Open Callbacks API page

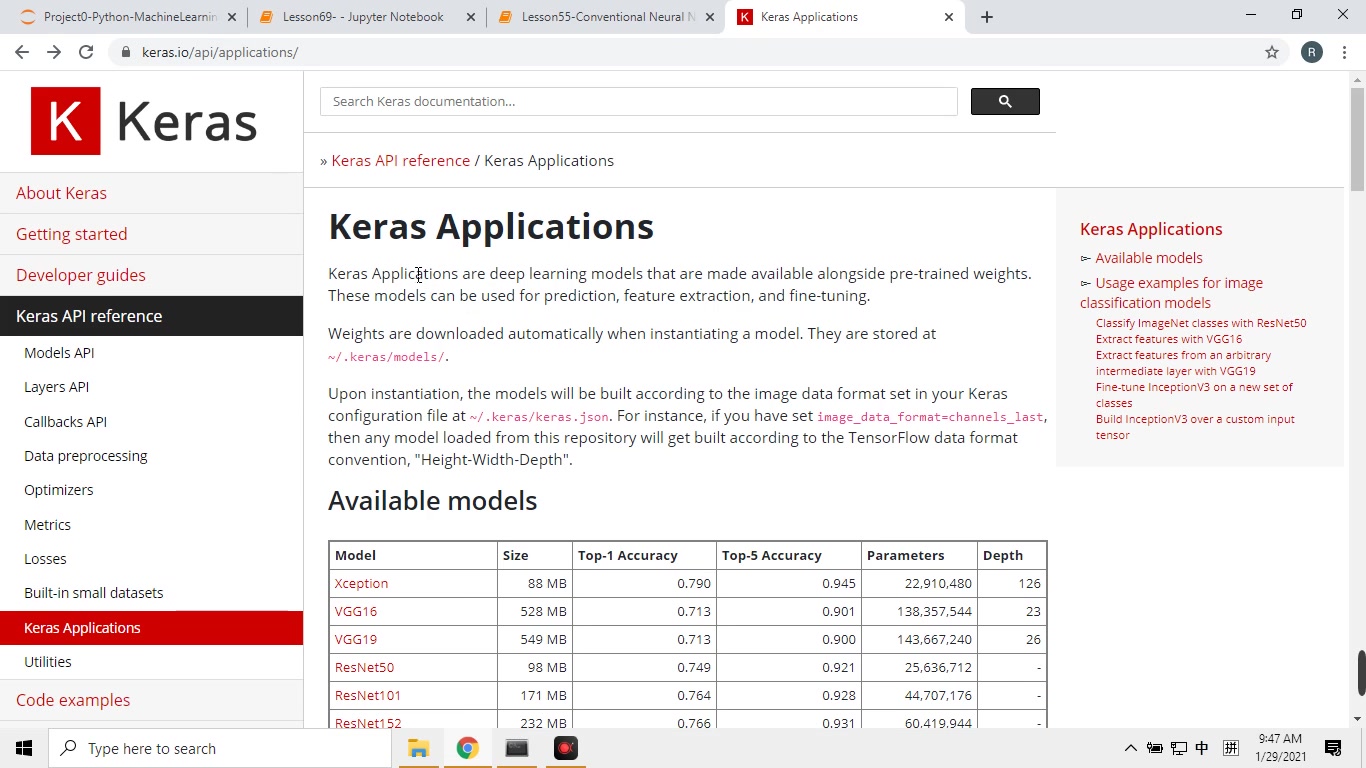coord(65,422)
